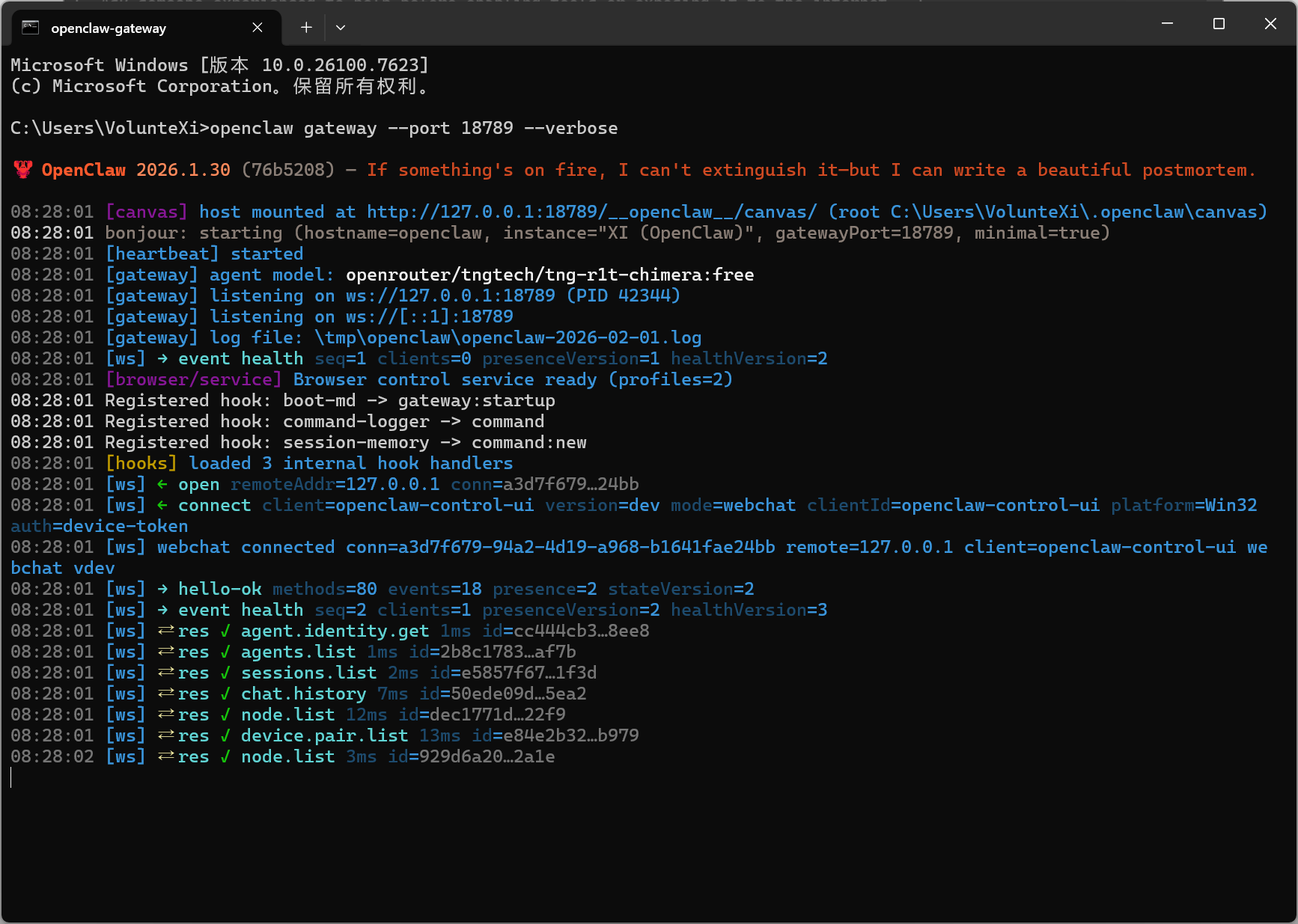Viewport: 1298px width, 924px height.
Task: Select the openclaw-gateway tab title
Action: [109, 28]
